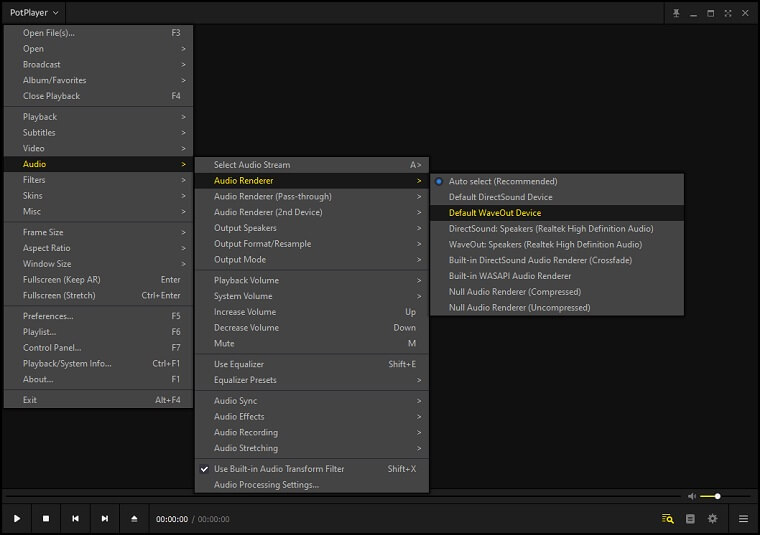
Task: Choose Default WaveOut Device
Action: coord(557,213)
